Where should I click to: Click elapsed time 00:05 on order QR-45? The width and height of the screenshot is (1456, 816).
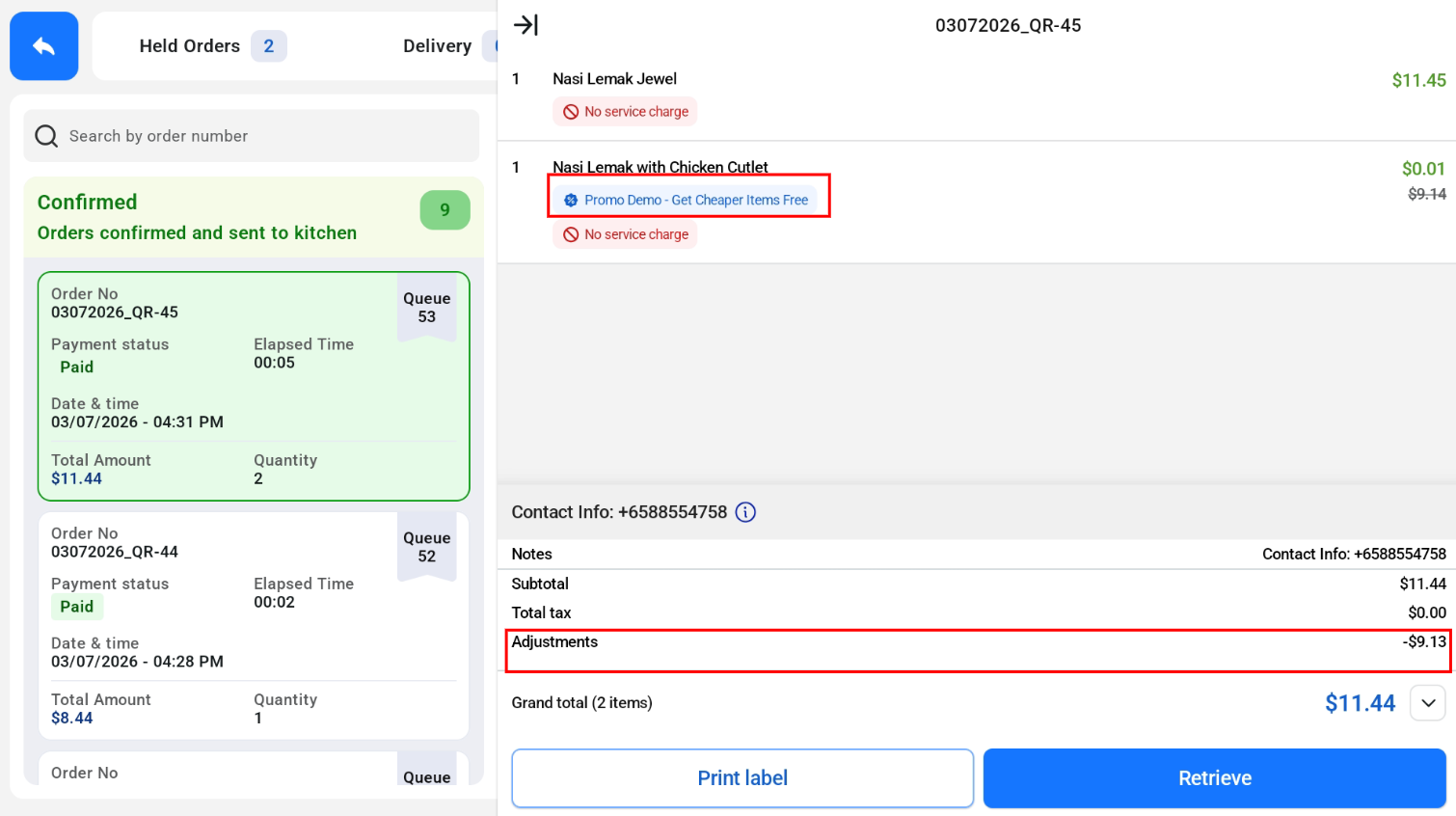coord(275,363)
